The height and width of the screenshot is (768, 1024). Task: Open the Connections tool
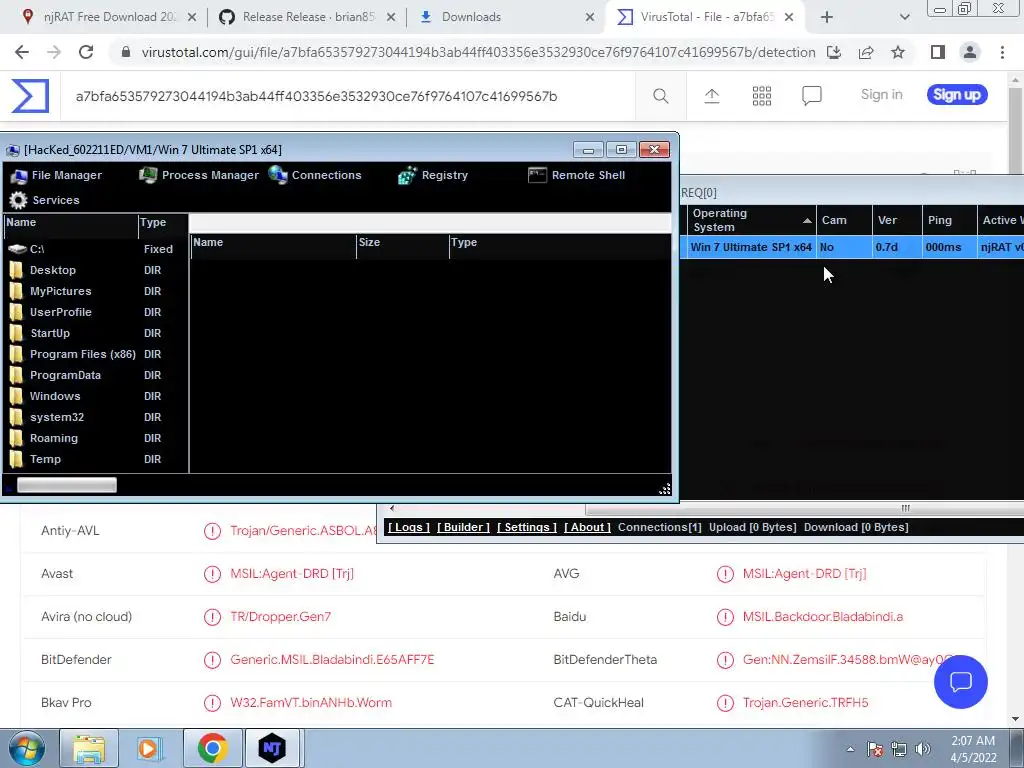click(x=315, y=175)
